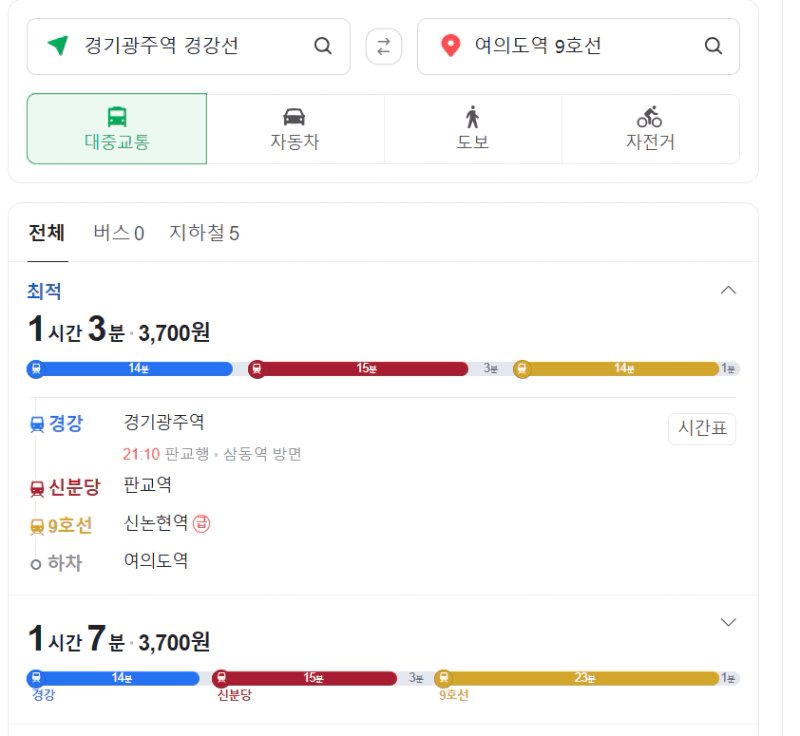The width and height of the screenshot is (800, 736).
Task: Switch to the 전체 tab
Action: pos(46,233)
